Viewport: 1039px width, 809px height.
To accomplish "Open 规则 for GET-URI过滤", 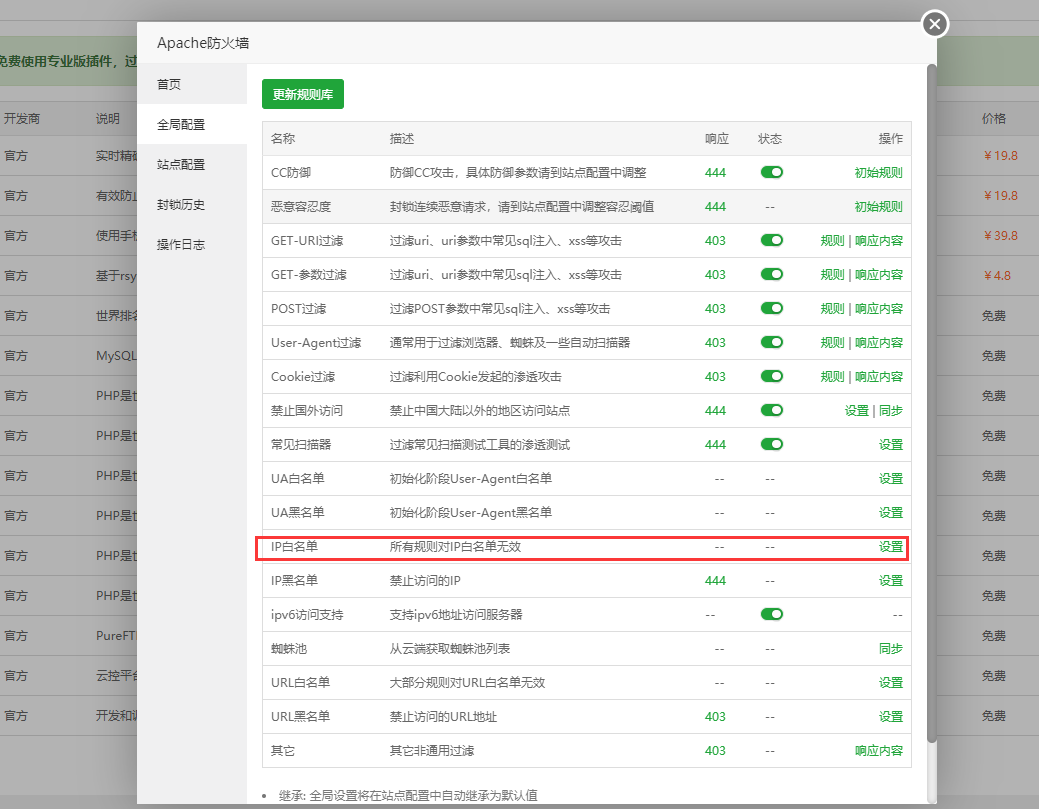I will coord(832,241).
